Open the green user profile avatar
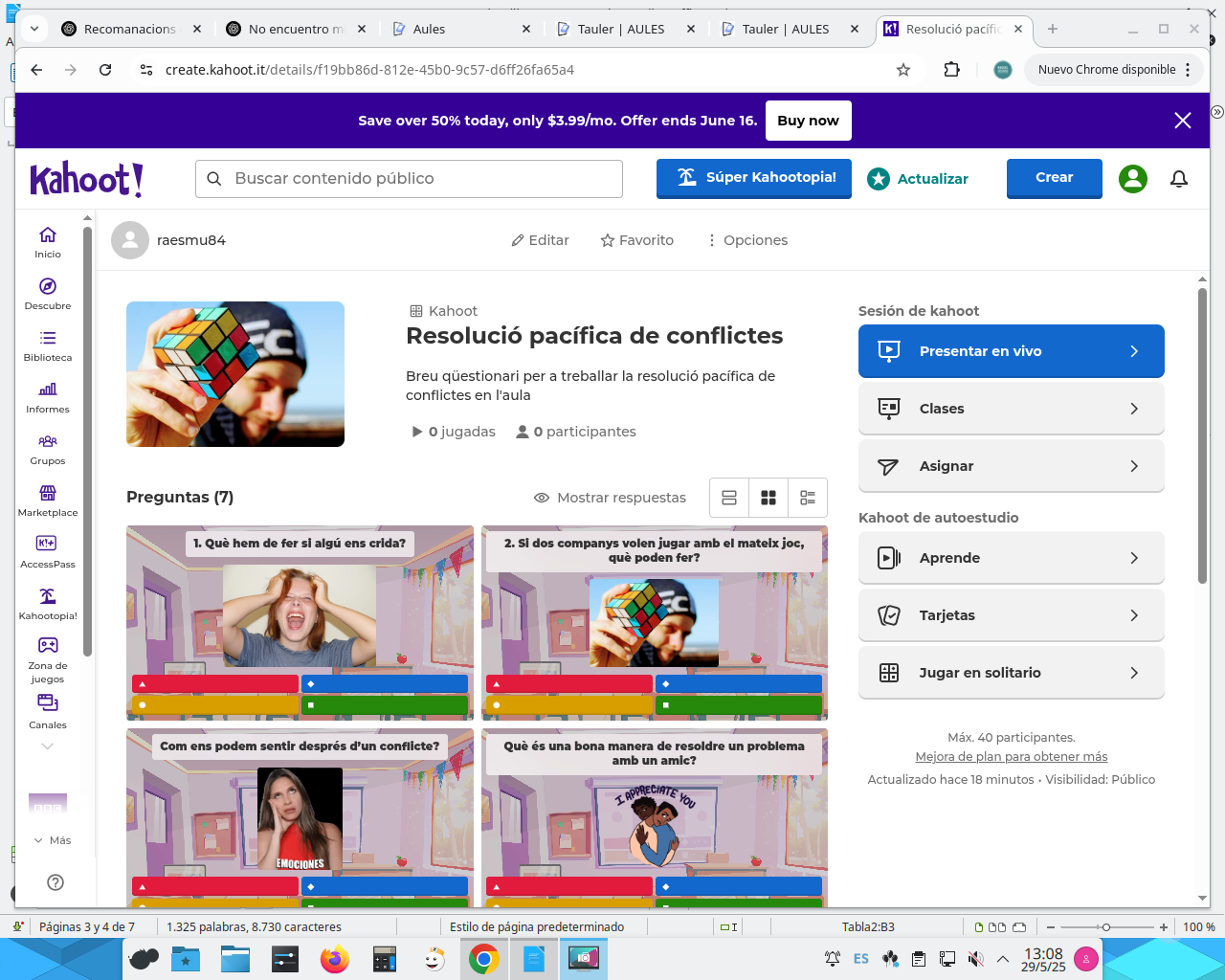This screenshot has width=1225, height=980. tap(1133, 179)
